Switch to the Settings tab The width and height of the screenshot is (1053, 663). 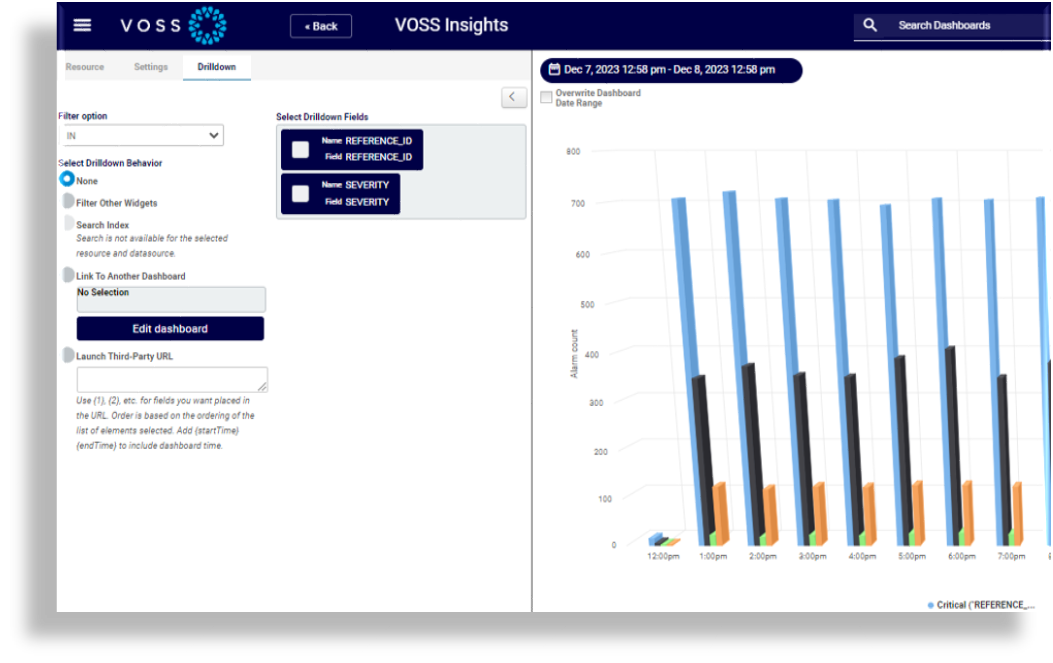click(x=151, y=67)
